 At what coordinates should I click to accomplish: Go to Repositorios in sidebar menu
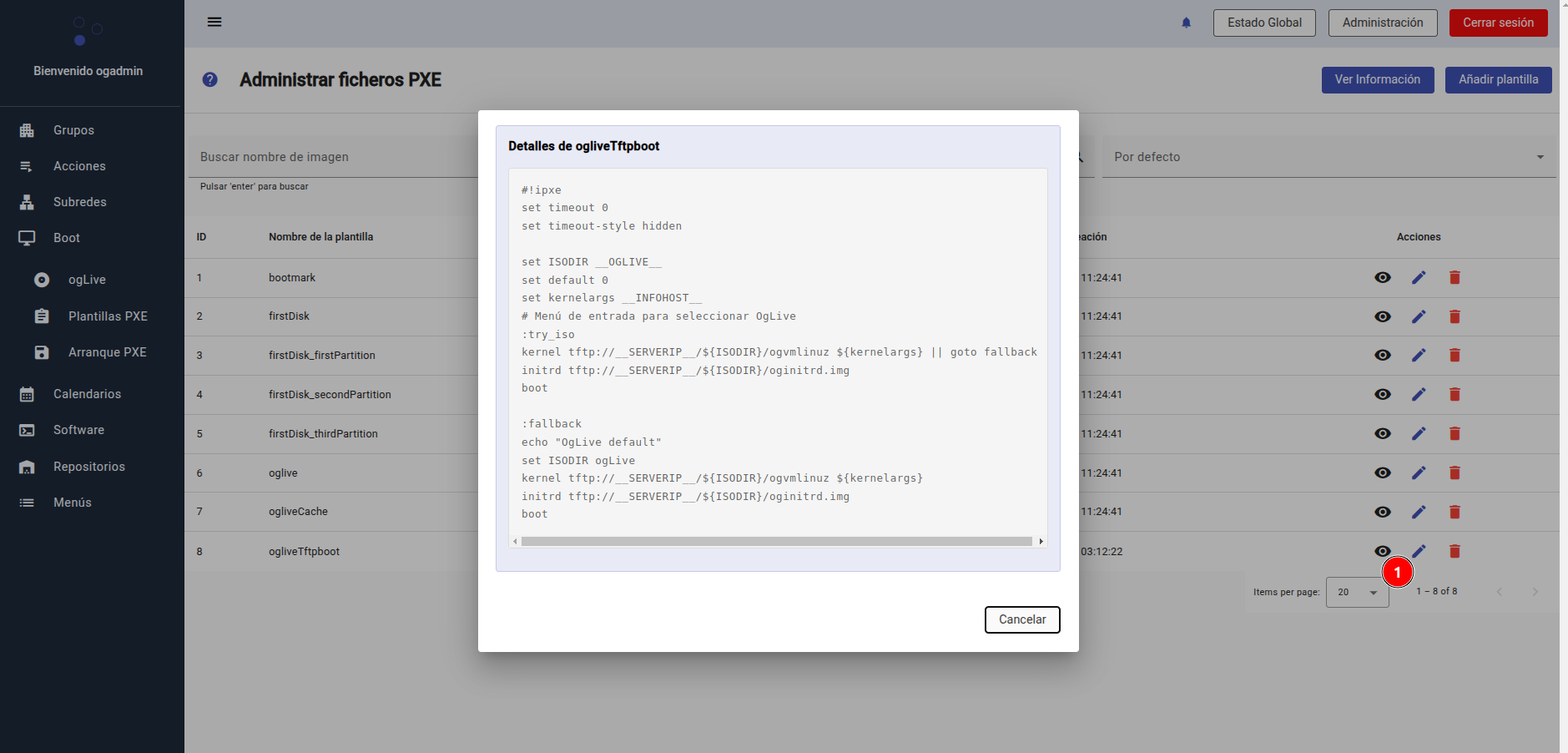click(x=89, y=467)
